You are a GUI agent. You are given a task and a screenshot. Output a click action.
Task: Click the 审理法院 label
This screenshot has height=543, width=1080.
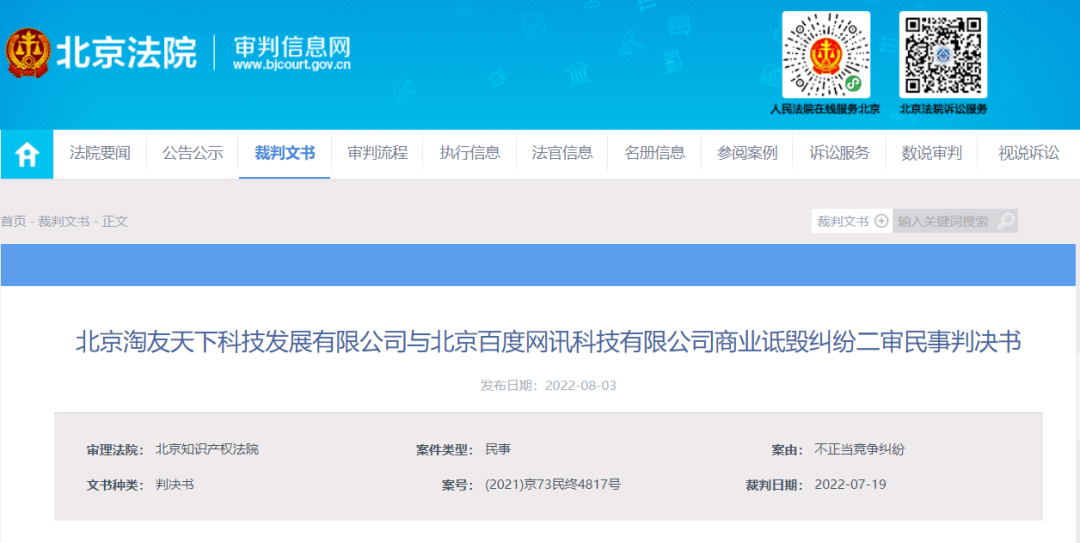click(x=114, y=450)
